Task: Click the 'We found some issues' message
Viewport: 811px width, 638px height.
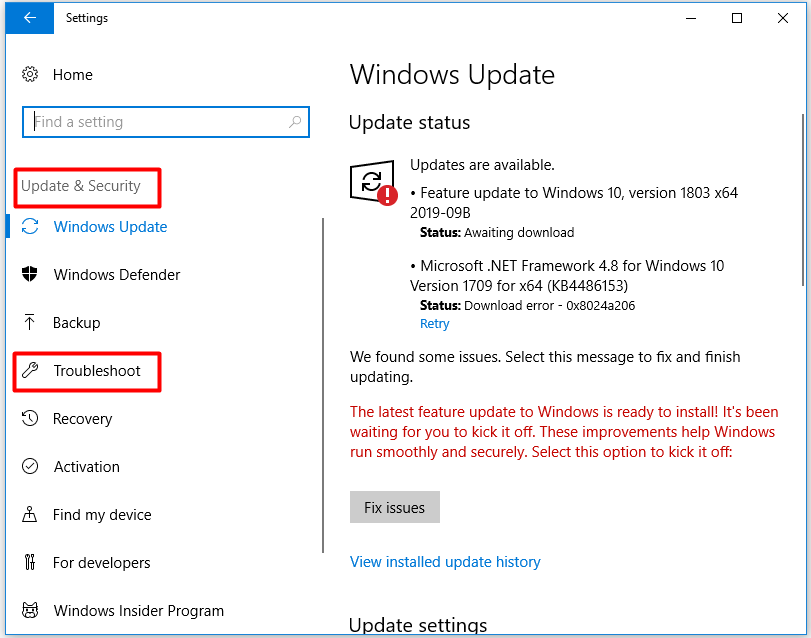Action: (545, 367)
